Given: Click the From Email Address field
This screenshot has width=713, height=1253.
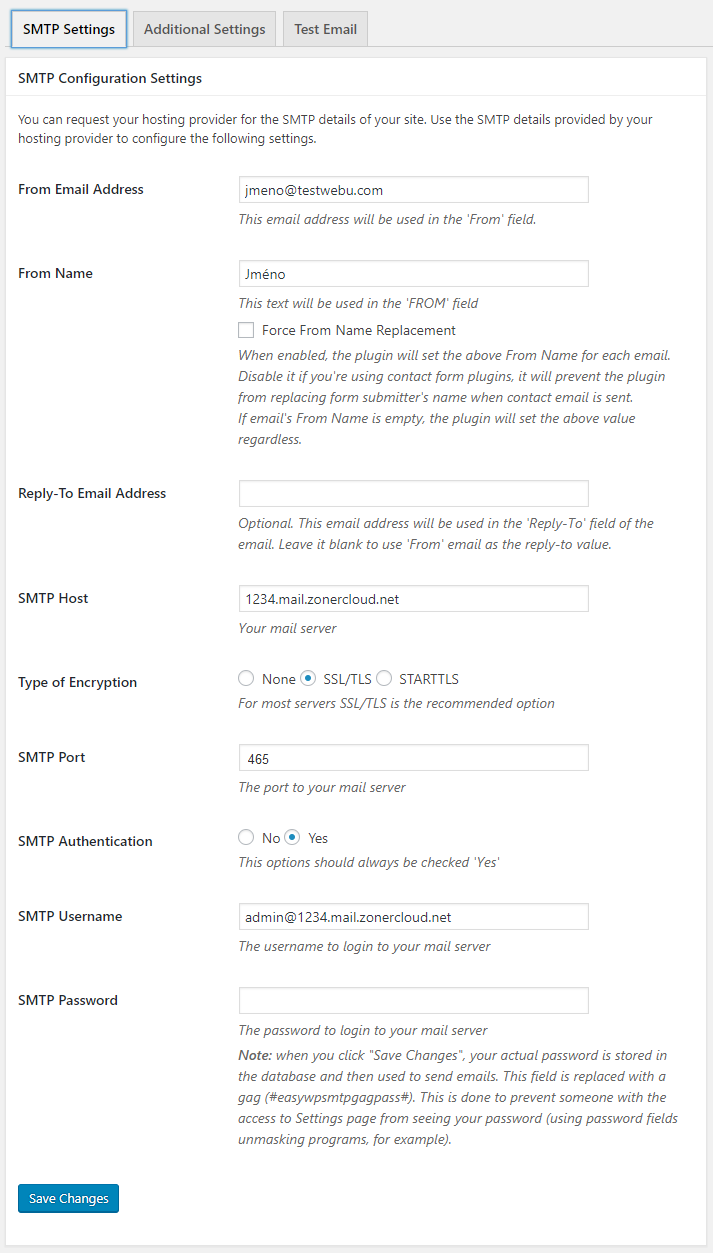Looking at the screenshot, I should tap(413, 190).
